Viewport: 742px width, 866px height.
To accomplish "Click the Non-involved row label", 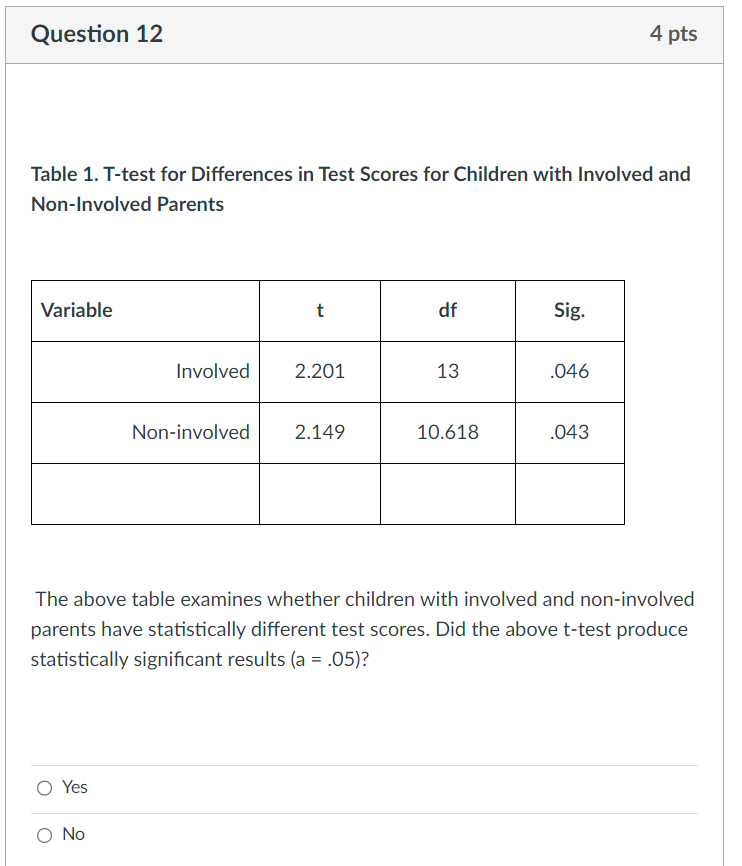I will tap(191, 432).
